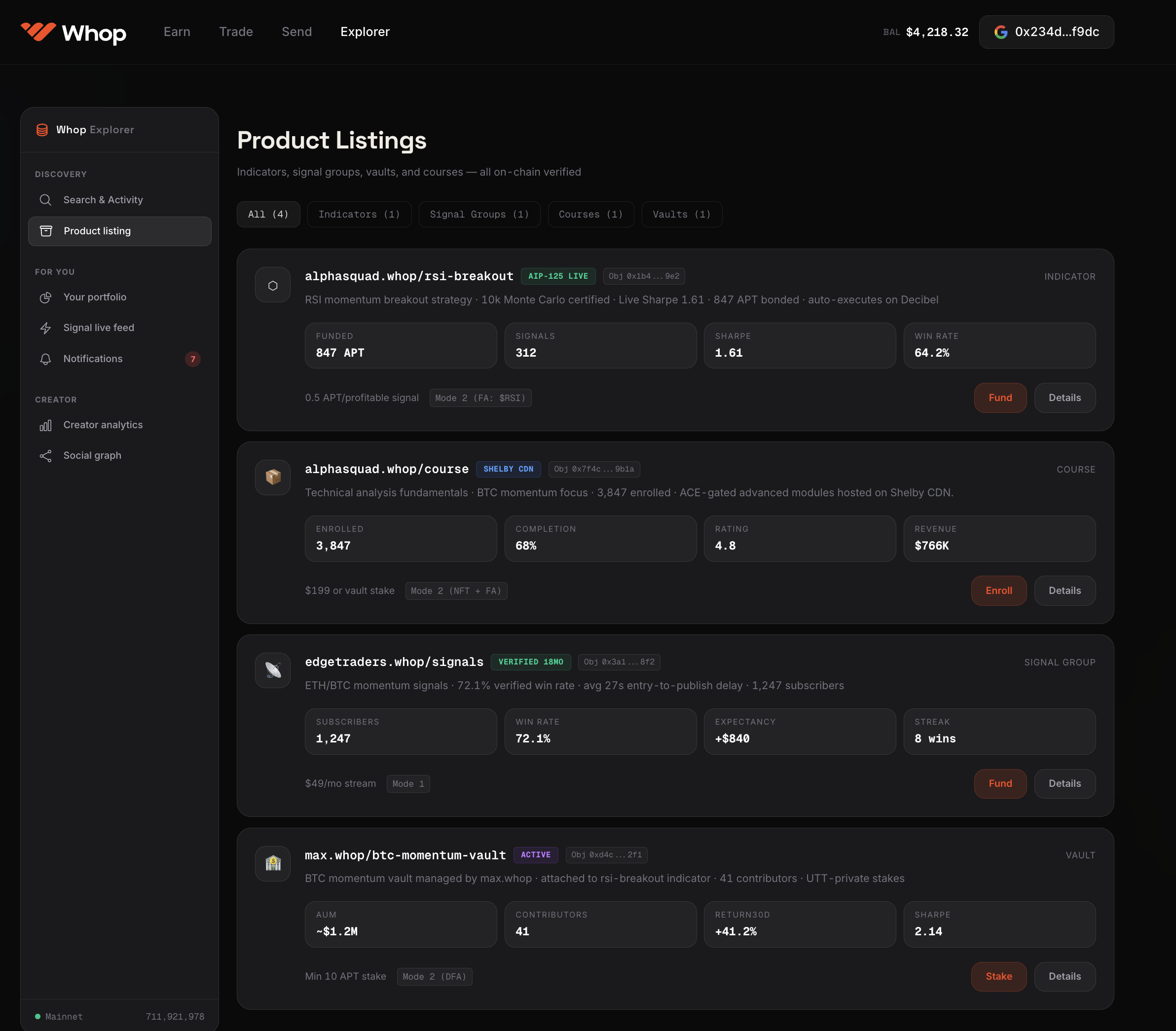Image resolution: width=1176 pixels, height=1031 pixels.
Task: Click the alphasquad.whop/rsi-breakout title
Action: click(409, 276)
